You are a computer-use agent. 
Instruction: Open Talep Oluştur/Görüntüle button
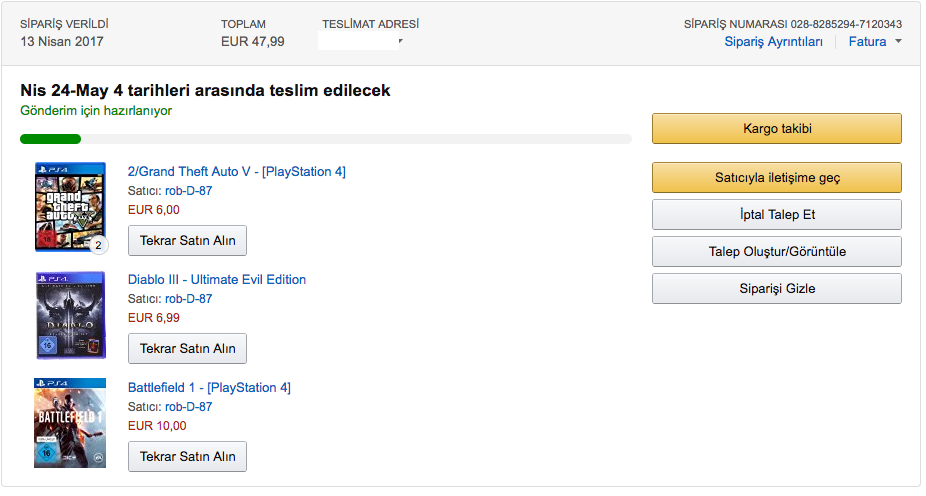coord(776,251)
